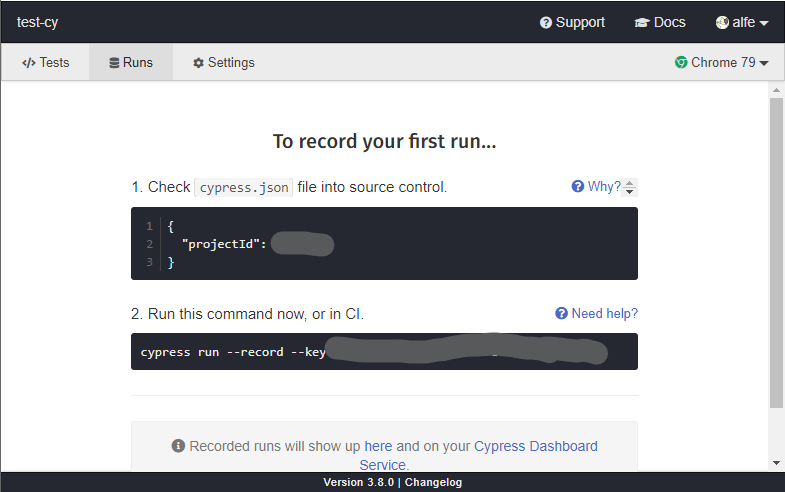This screenshot has width=785, height=492.
Task: Click the Need help? question icon
Action: (x=562, y=313)
